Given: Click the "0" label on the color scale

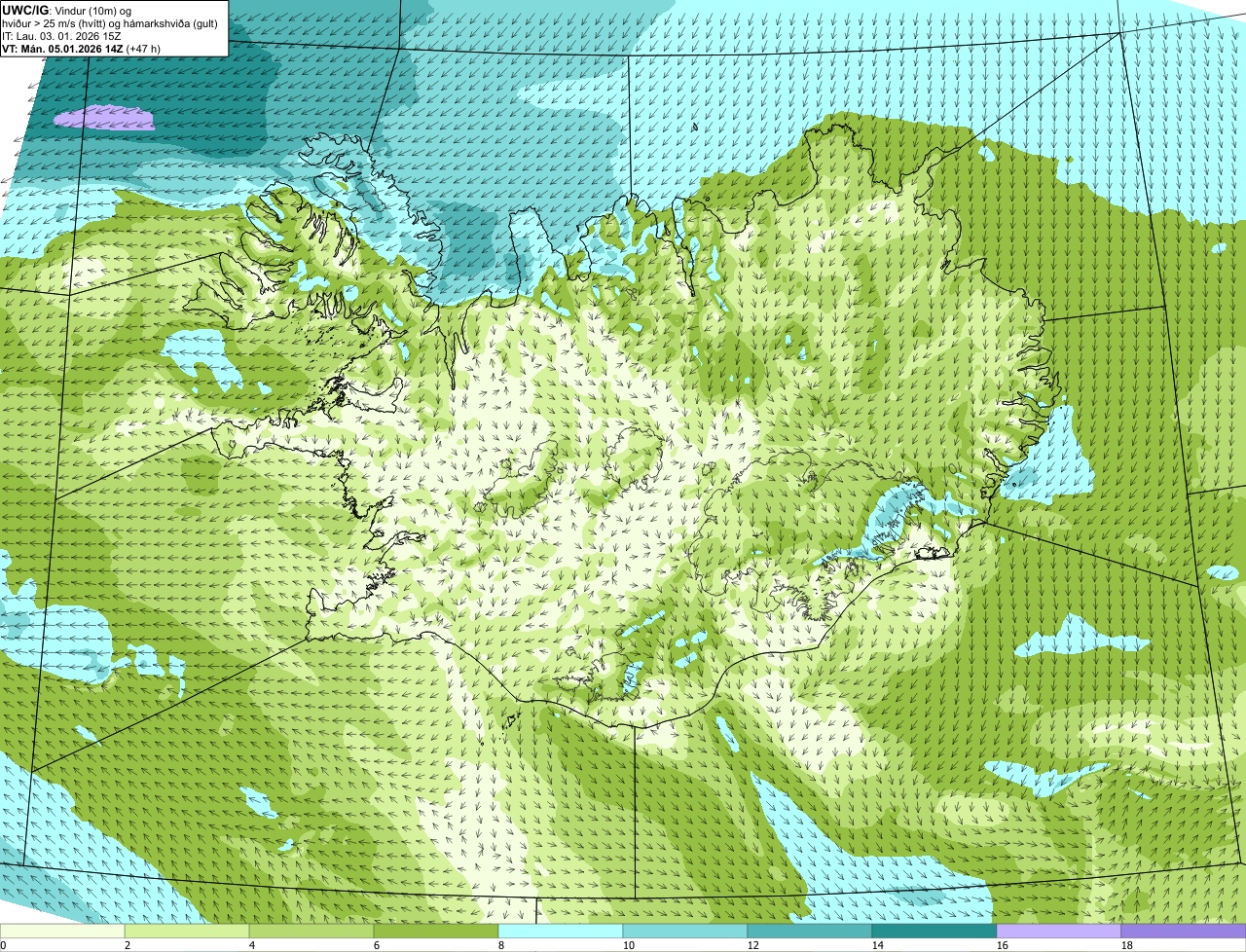Looking at the screenshot, I should pos(3,945).
